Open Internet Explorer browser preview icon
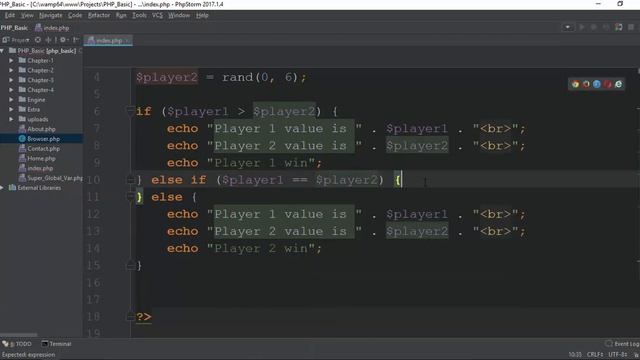The width and height of the screenshot is (640, 360). pos(618,84)
